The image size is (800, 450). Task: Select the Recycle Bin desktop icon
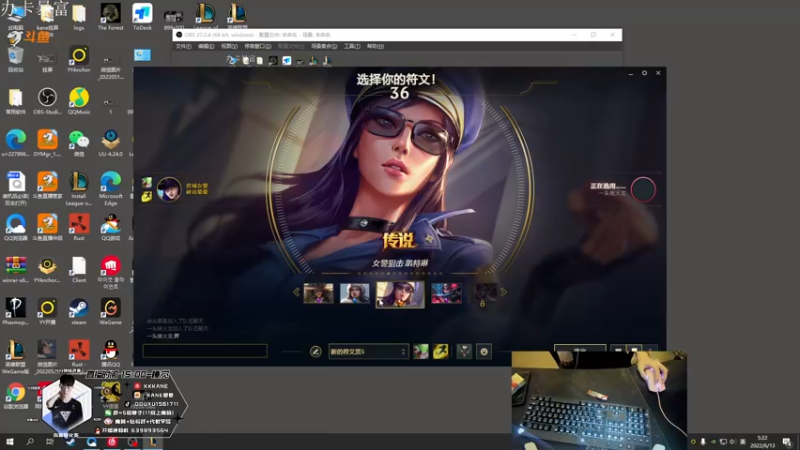pyautogui.click(x=15, y=59)
